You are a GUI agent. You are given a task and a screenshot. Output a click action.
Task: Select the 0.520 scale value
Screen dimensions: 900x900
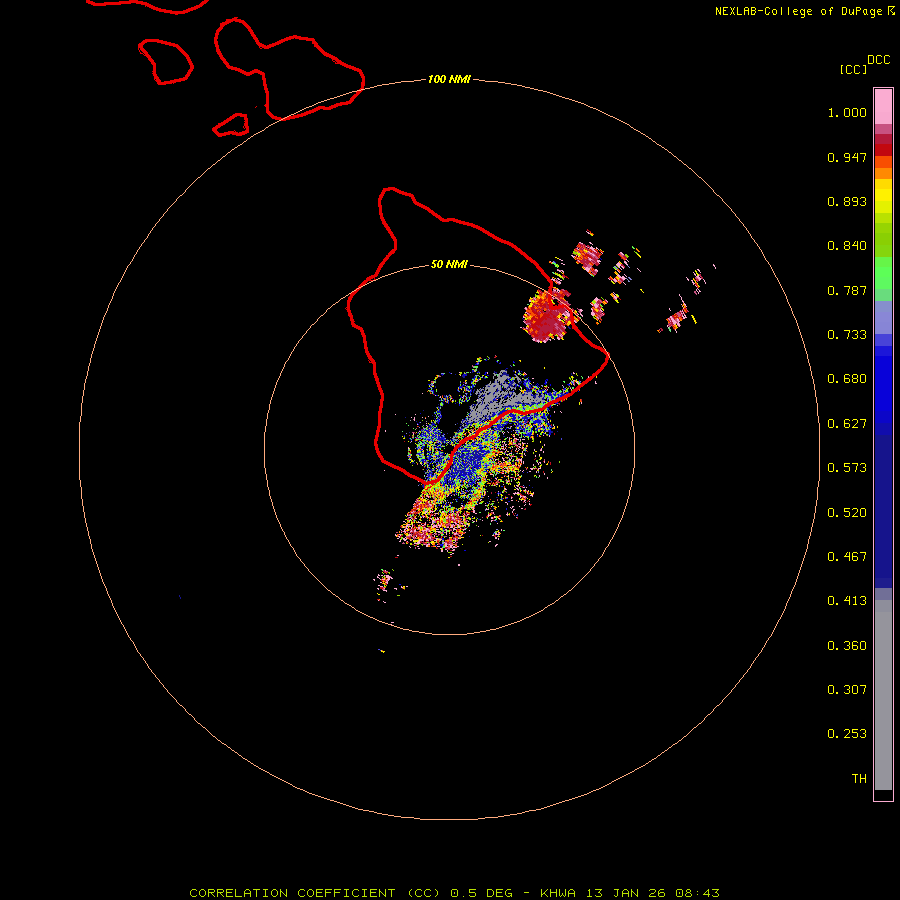pos(847,513)
